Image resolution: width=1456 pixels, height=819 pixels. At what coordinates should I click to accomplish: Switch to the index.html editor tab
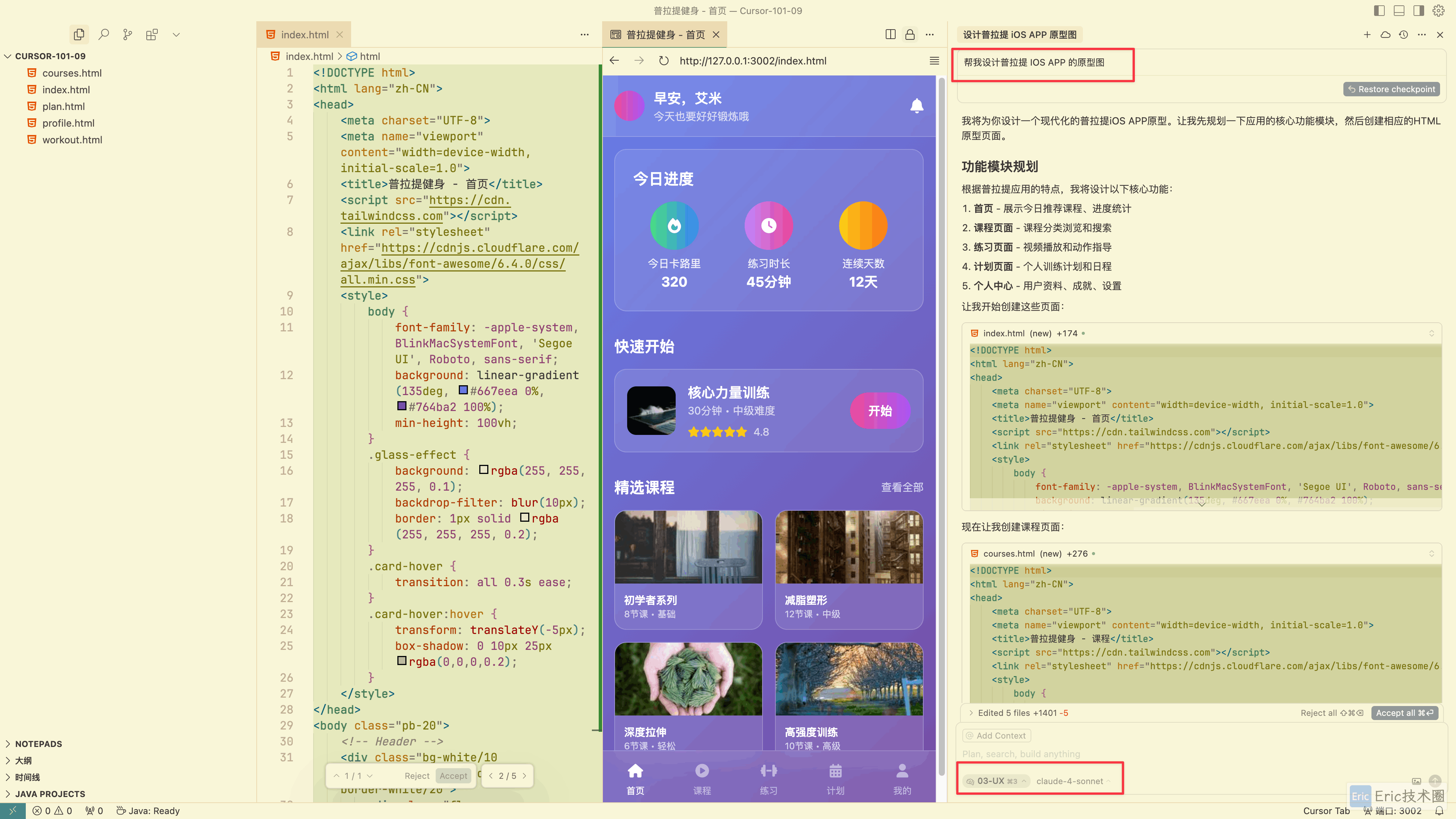click(304, 35)
